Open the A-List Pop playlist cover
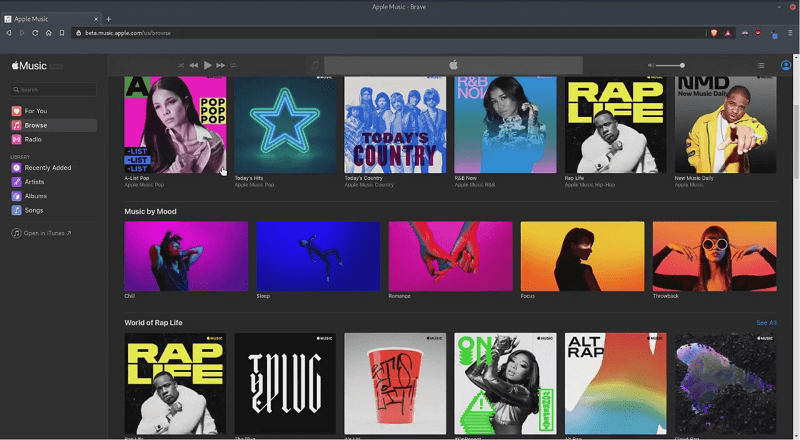The height and width of the screenshot is (440, 800). [175, 125]
